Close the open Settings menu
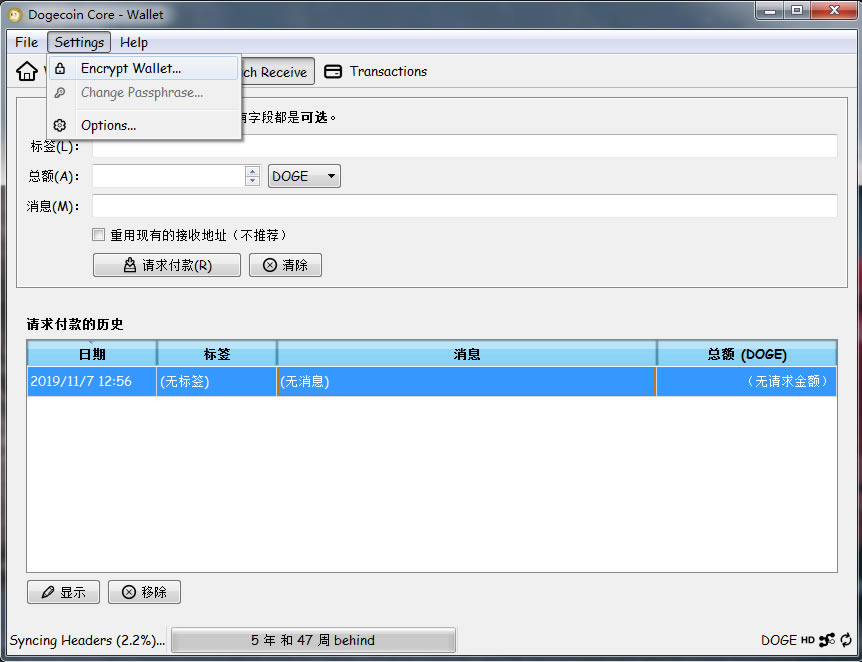Viewport: 862px width, 662px height. (x=79, y=42)
